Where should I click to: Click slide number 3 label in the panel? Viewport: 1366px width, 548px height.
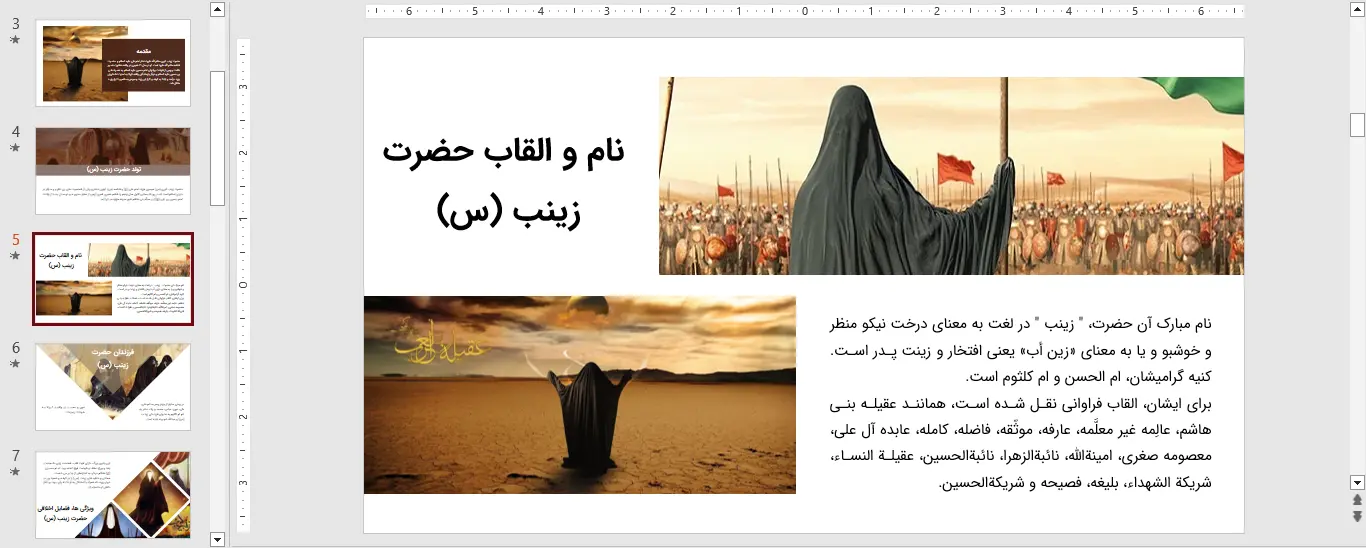pyautogui.click(x=16, y=24)
